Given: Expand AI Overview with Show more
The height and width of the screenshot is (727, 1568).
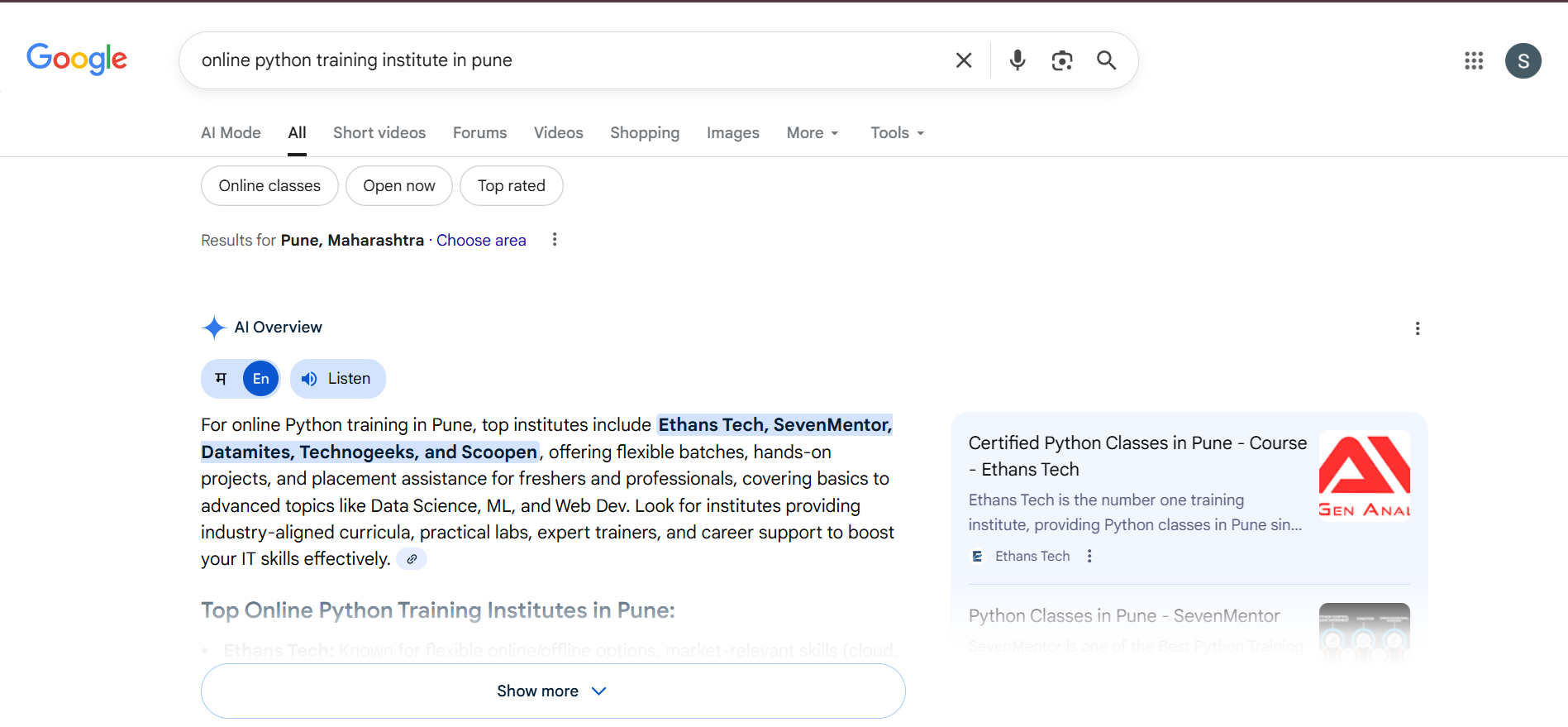Looking at the screenshot, I should [x=552, y=691].
